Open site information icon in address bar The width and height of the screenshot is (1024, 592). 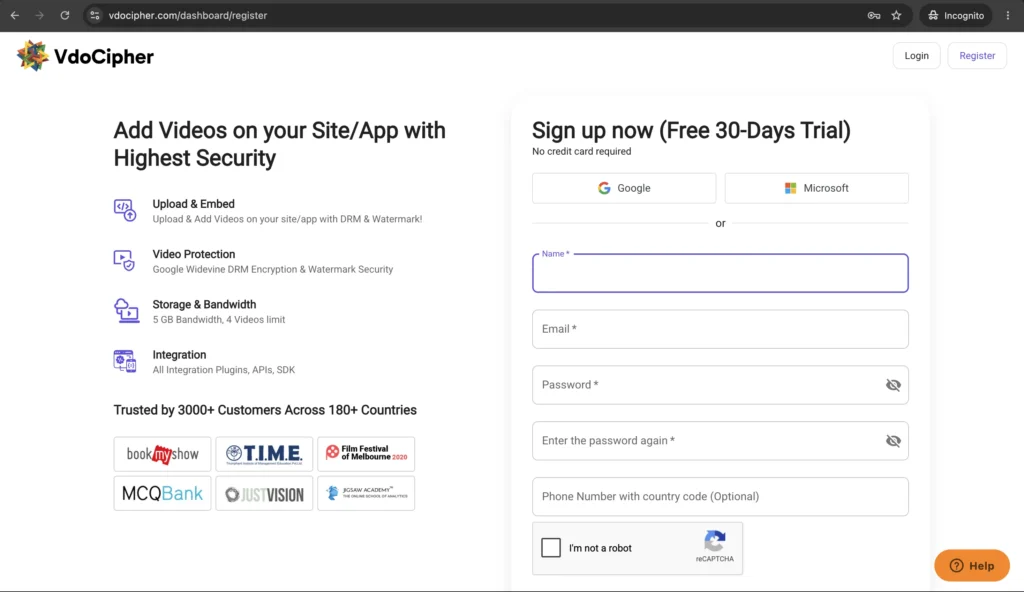pyautogui.click(x=95, y=15)
